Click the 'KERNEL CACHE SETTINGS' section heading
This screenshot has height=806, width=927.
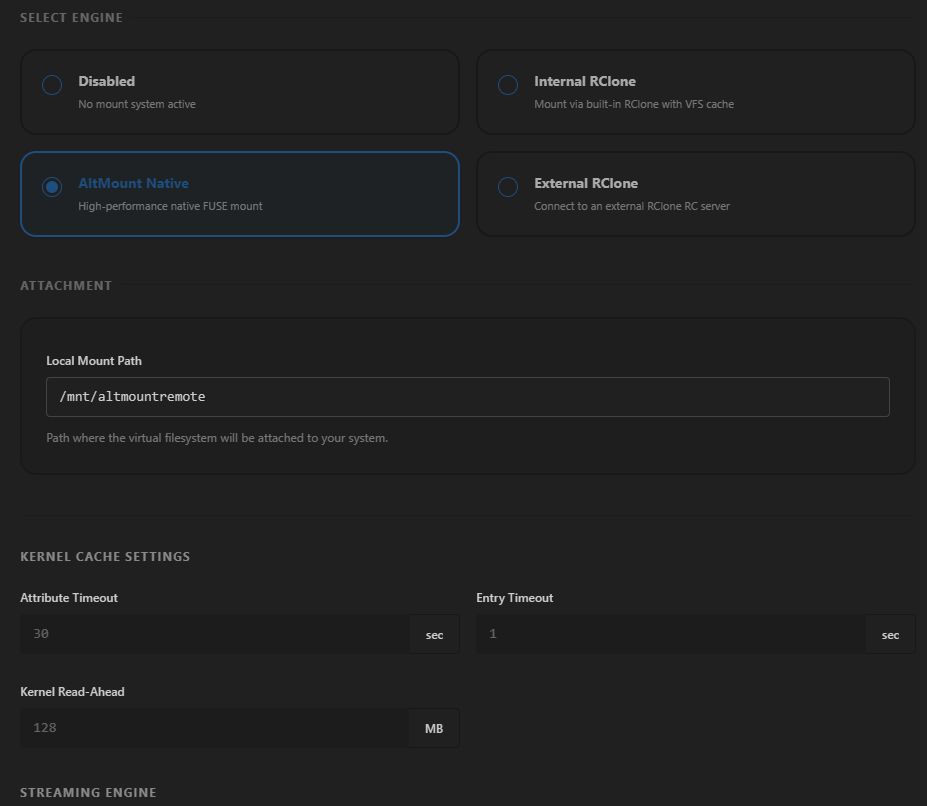105,556
